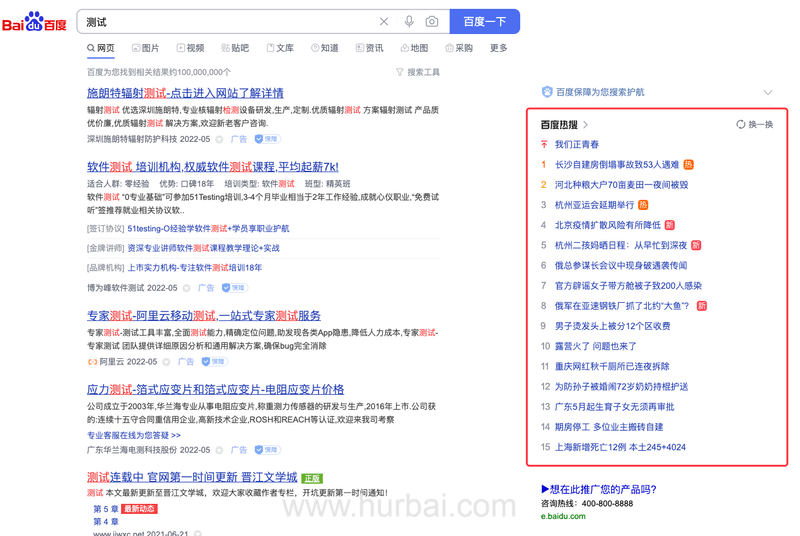Click the 热 badge on 长沙自建房 topic
The image size is (800, 536).
[688, 165]
